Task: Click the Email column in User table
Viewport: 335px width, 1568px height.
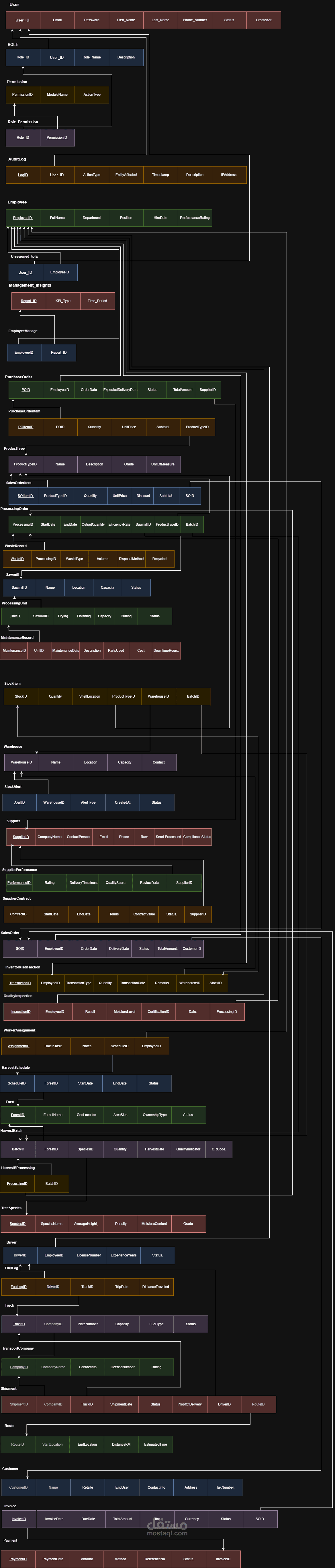Action: pyautogui.click(x=57, y=20)
